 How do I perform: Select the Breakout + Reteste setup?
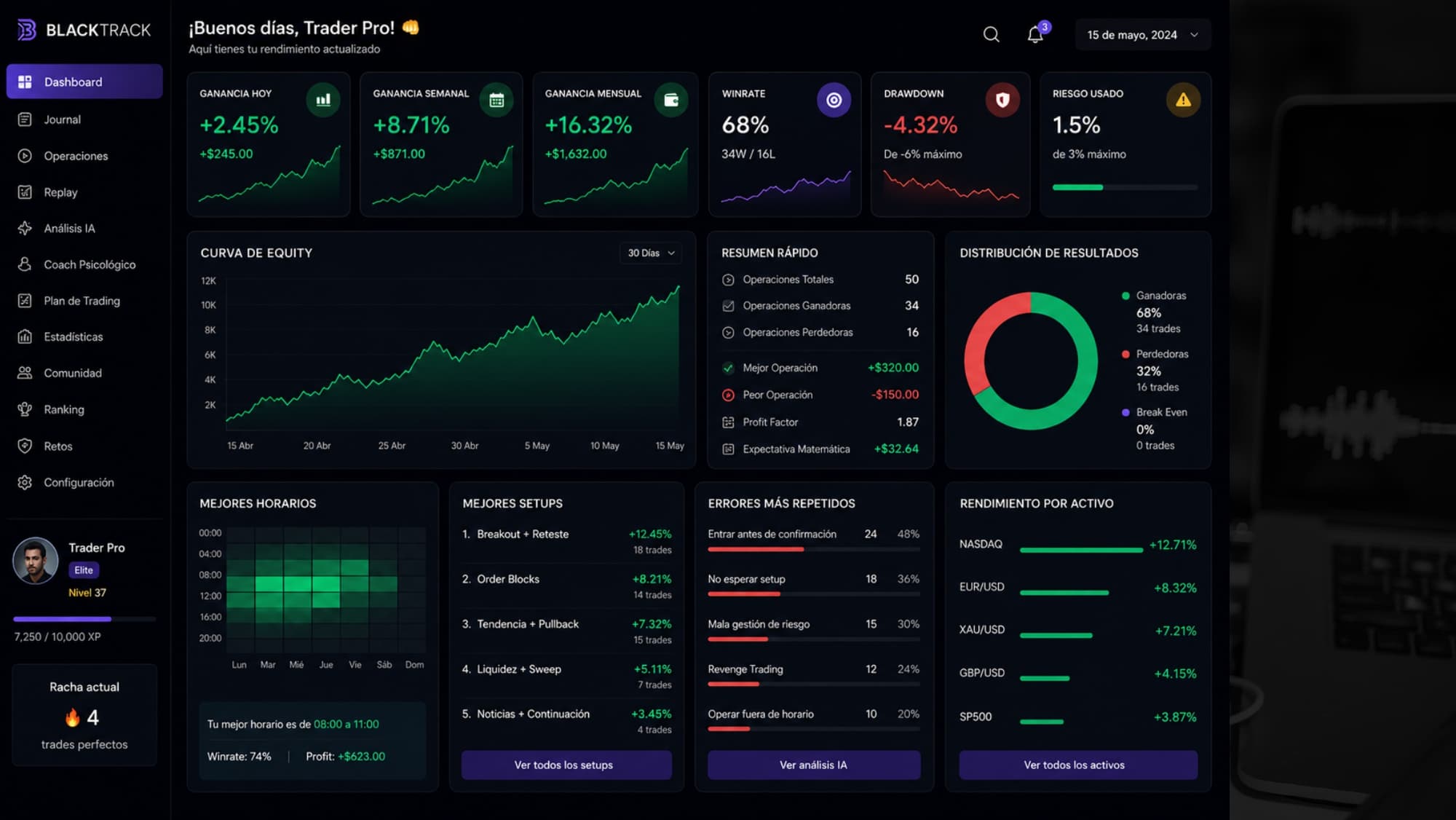[566, 541]
